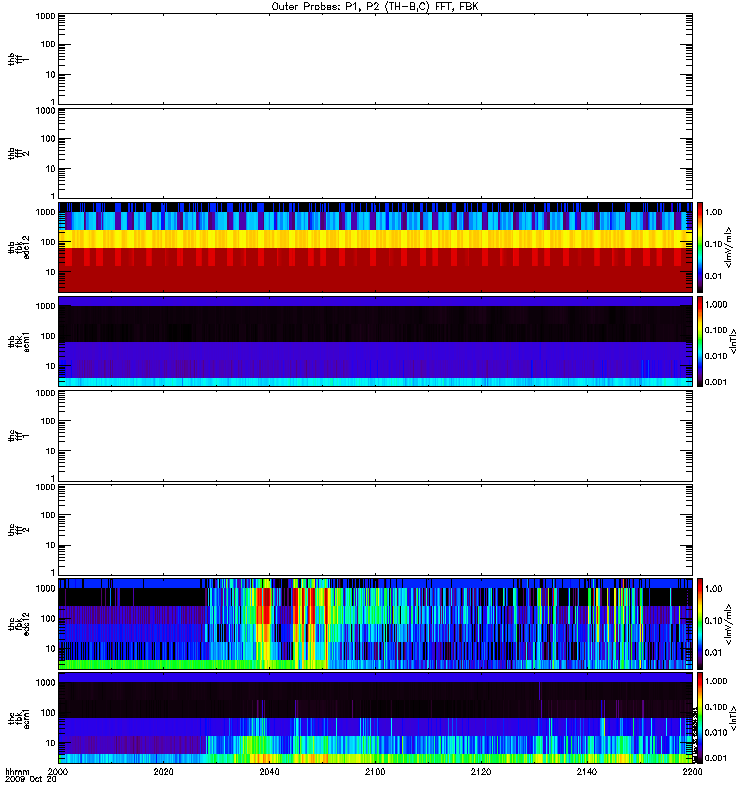Click '<|nT|>' units label of thb scm1 color bar
The height and width of the screenshot is (800, 750).
coord(733,342)
